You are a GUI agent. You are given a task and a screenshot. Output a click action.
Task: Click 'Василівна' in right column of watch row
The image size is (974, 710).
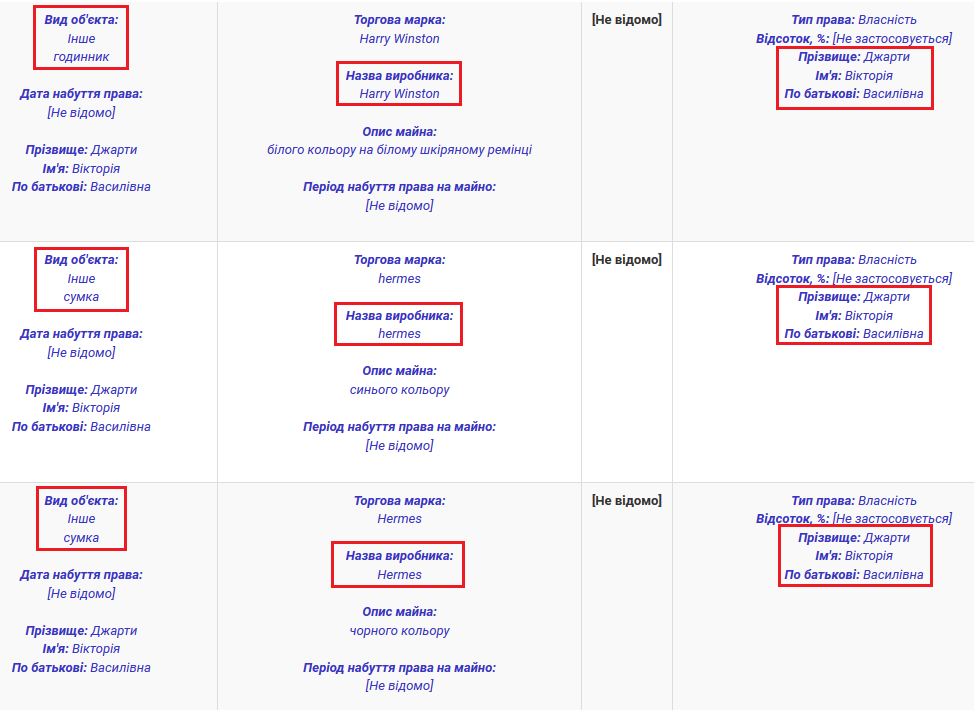point(893,94)
